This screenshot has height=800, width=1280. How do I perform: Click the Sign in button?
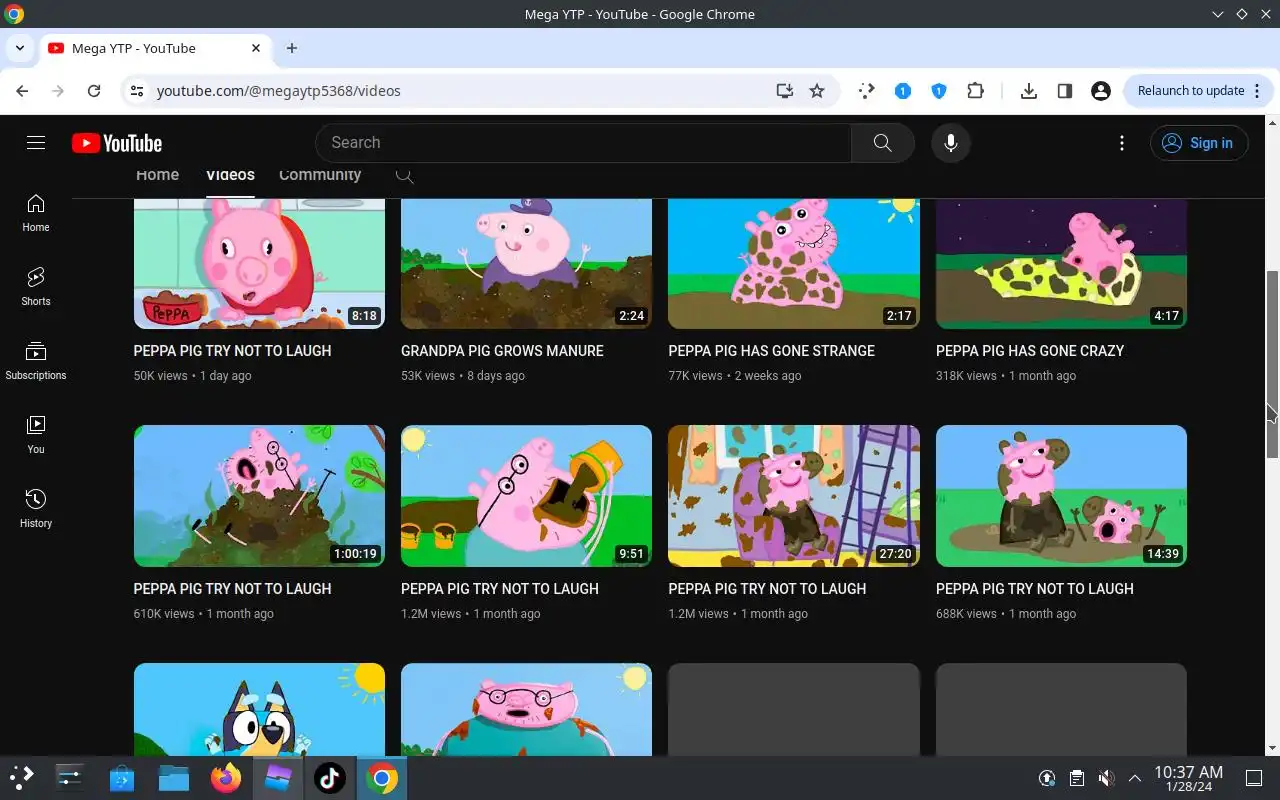point(1199,143)
